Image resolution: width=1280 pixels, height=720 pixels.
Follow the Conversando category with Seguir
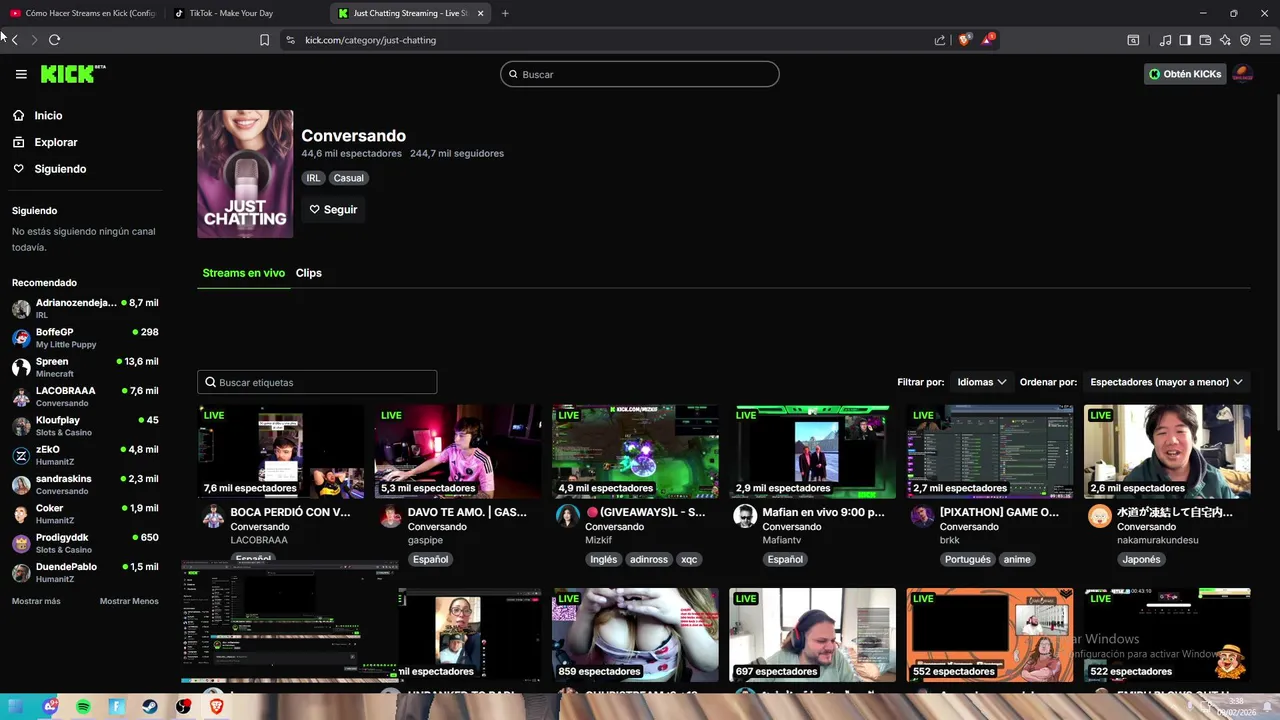click(x=333, y=210)
